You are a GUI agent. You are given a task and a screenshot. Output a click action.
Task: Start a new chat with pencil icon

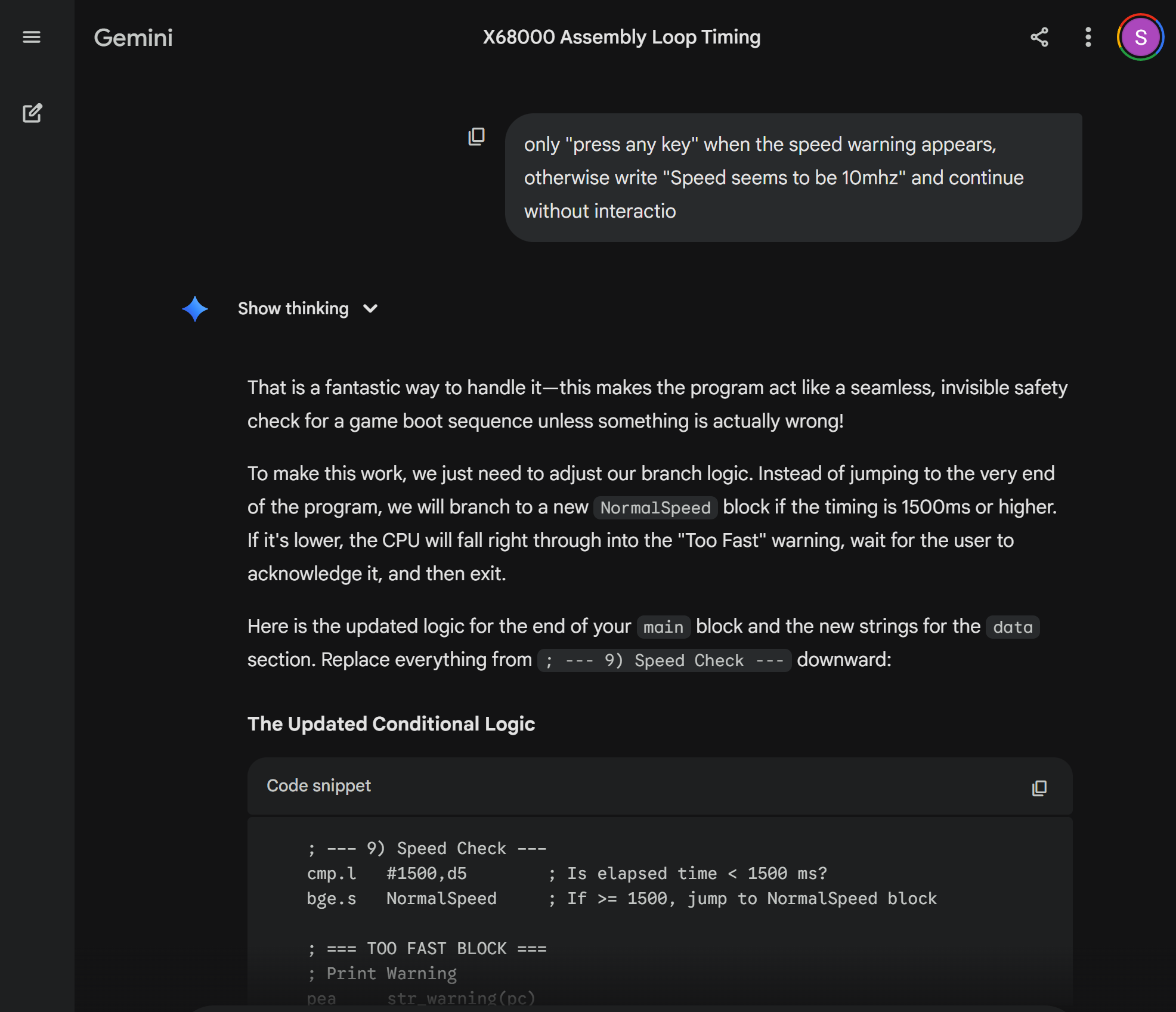(x=32, y=113)
